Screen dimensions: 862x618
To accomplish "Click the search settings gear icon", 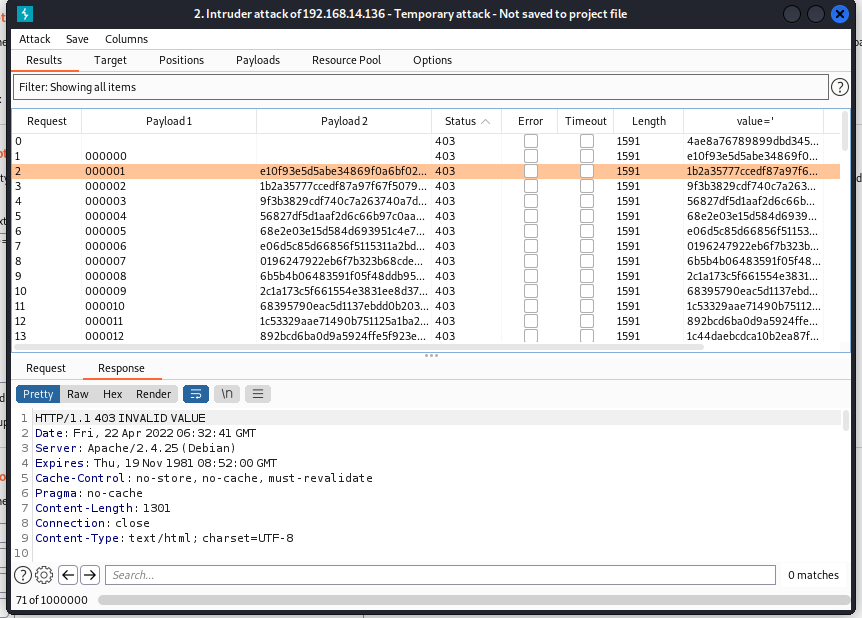I will tap(44, 575).
